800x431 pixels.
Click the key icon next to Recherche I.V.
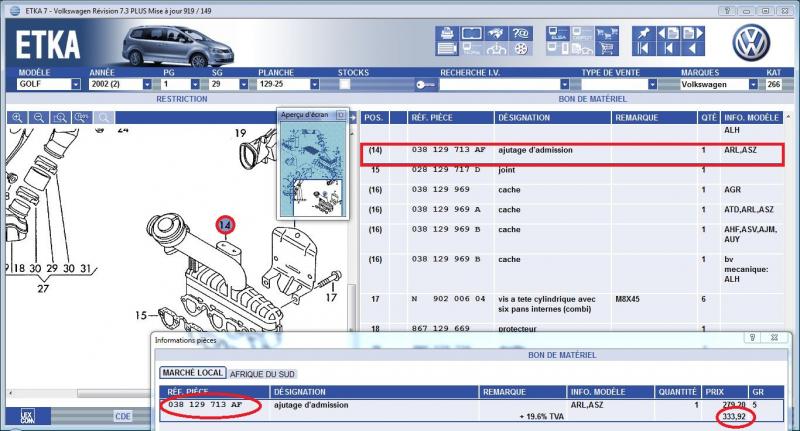(x=426, y=85)
